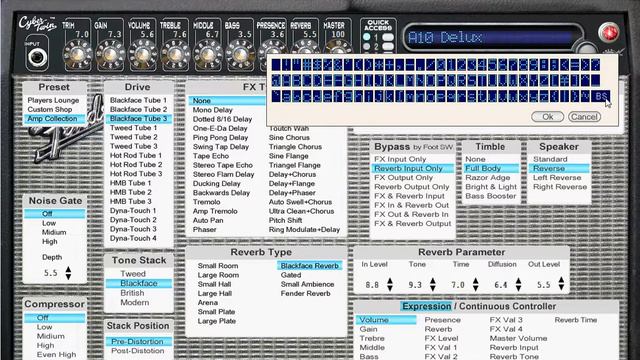Choose Tape Echo effect
Screen dimensions: 640x360
[211, 156]
